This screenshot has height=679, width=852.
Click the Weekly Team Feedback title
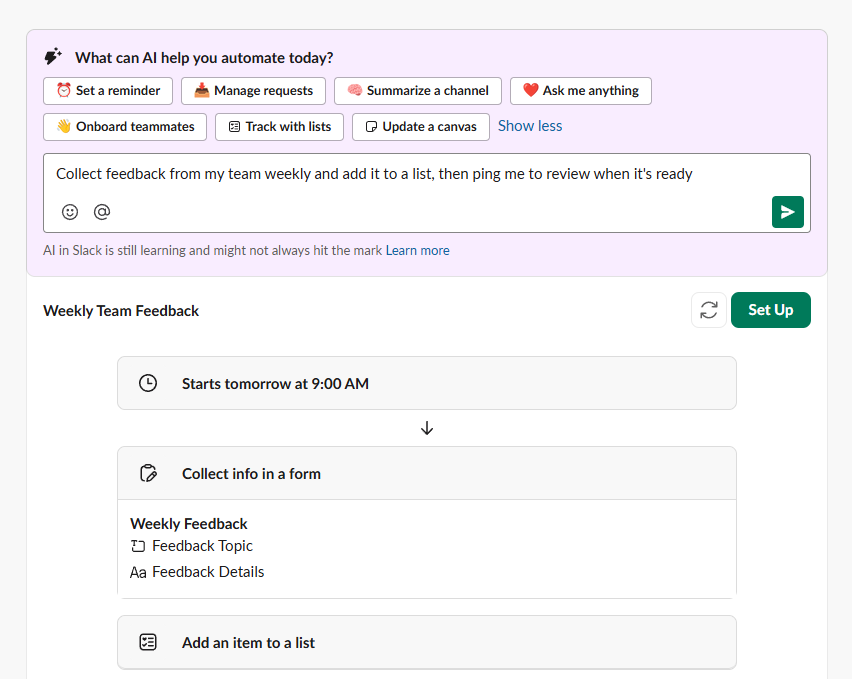(x=121, y=311)
